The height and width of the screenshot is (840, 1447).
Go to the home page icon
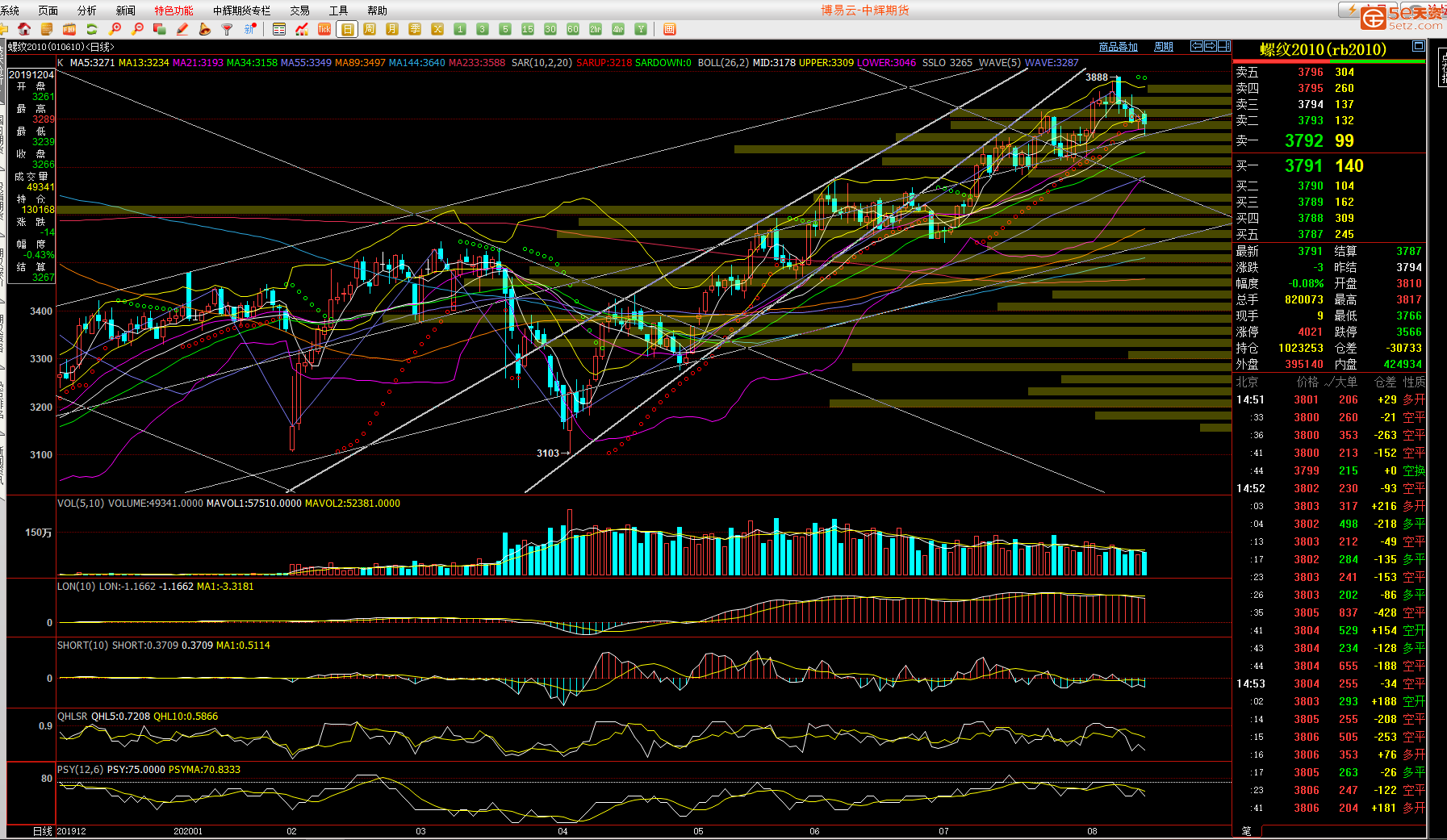tap(24, 29)
